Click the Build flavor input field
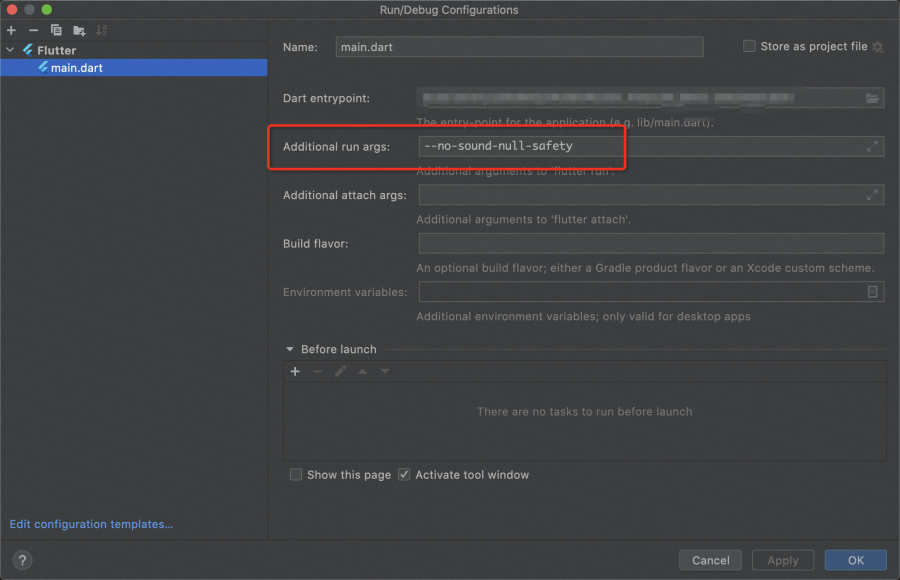 tap(651, 243)
